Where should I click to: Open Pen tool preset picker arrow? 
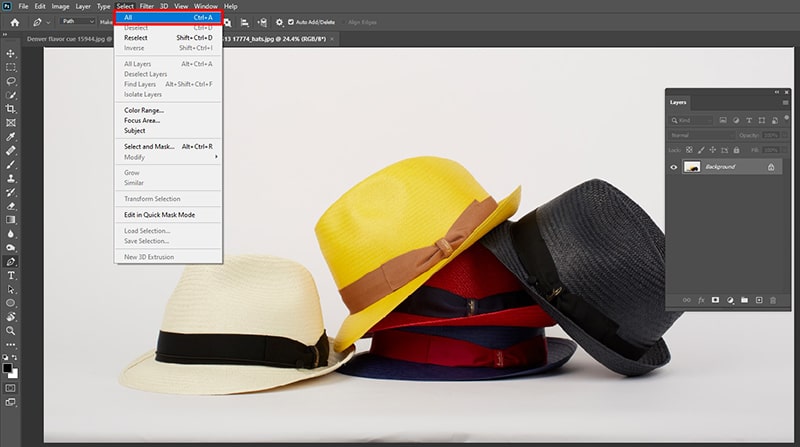48,22
